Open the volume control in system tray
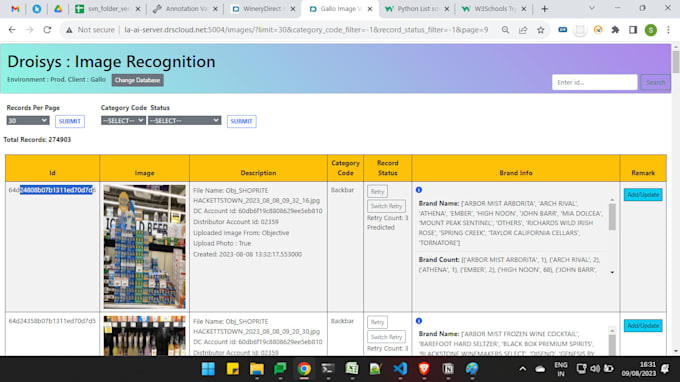This screenshot has width=680, height=382. click(595, 369)
